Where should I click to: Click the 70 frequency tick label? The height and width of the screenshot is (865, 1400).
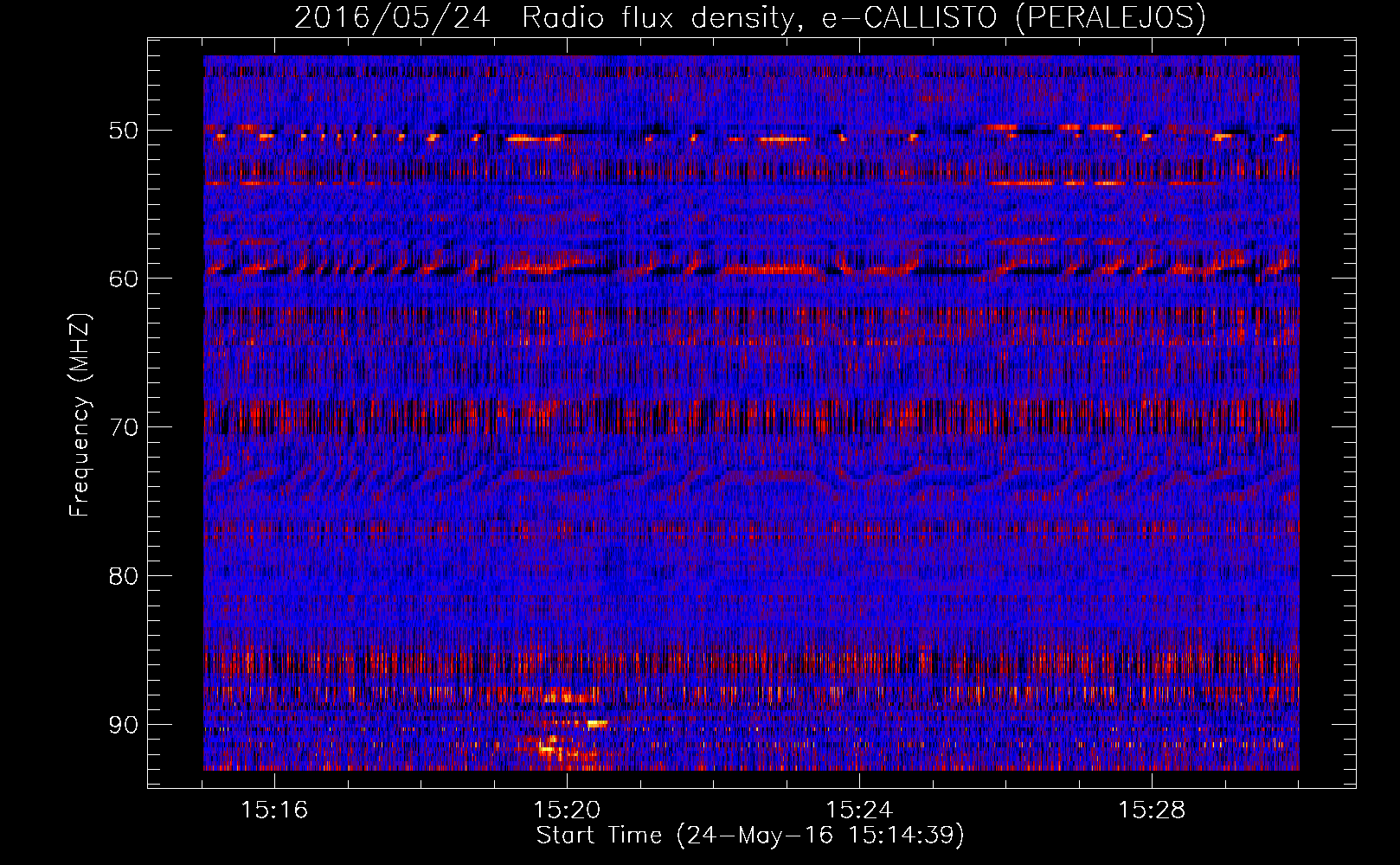pos(124,427)
